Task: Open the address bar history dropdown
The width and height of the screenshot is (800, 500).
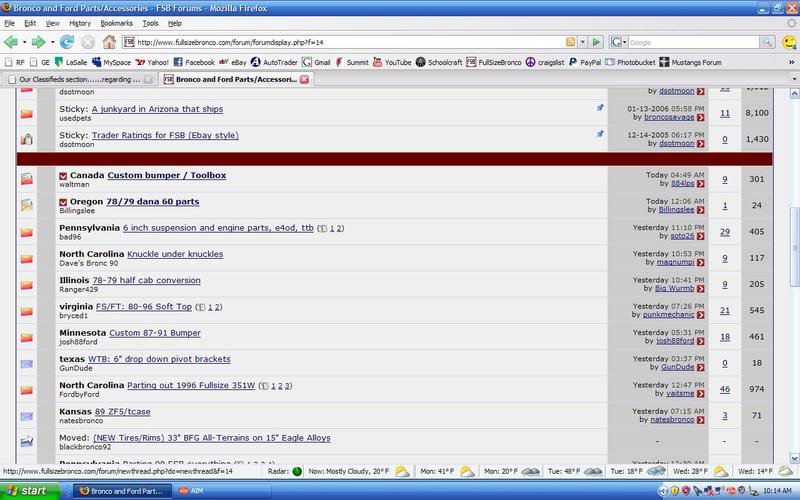Action: (x=583, y=42)
